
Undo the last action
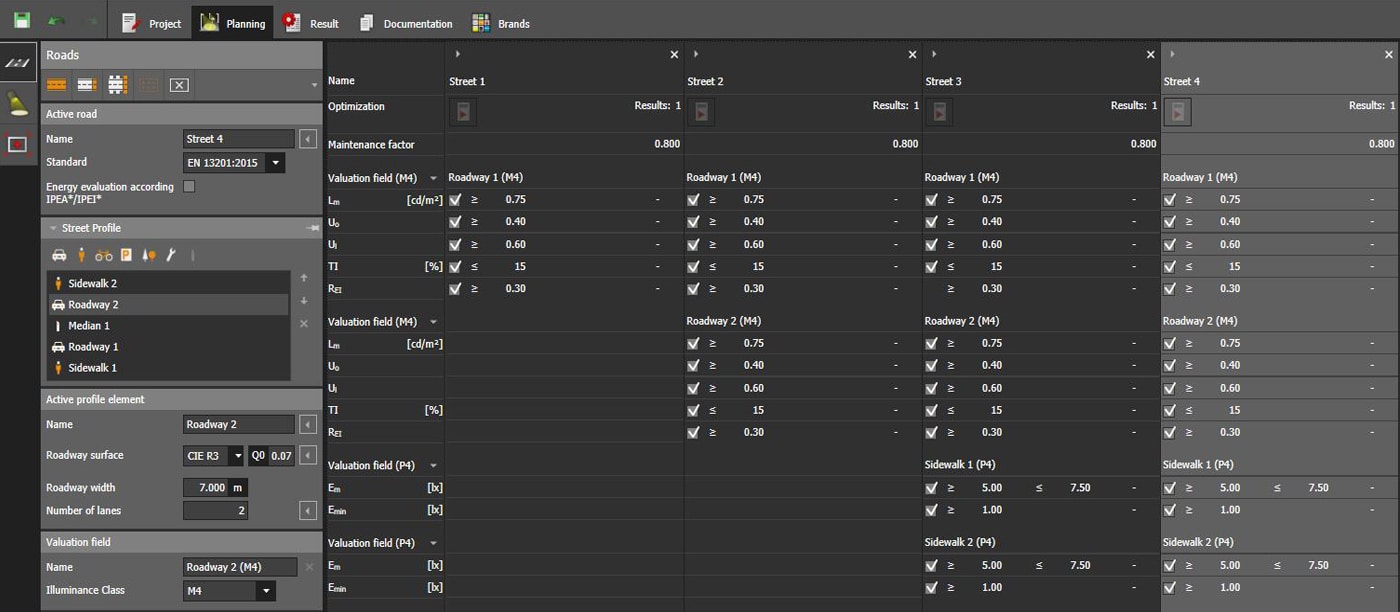pos(57,21)
